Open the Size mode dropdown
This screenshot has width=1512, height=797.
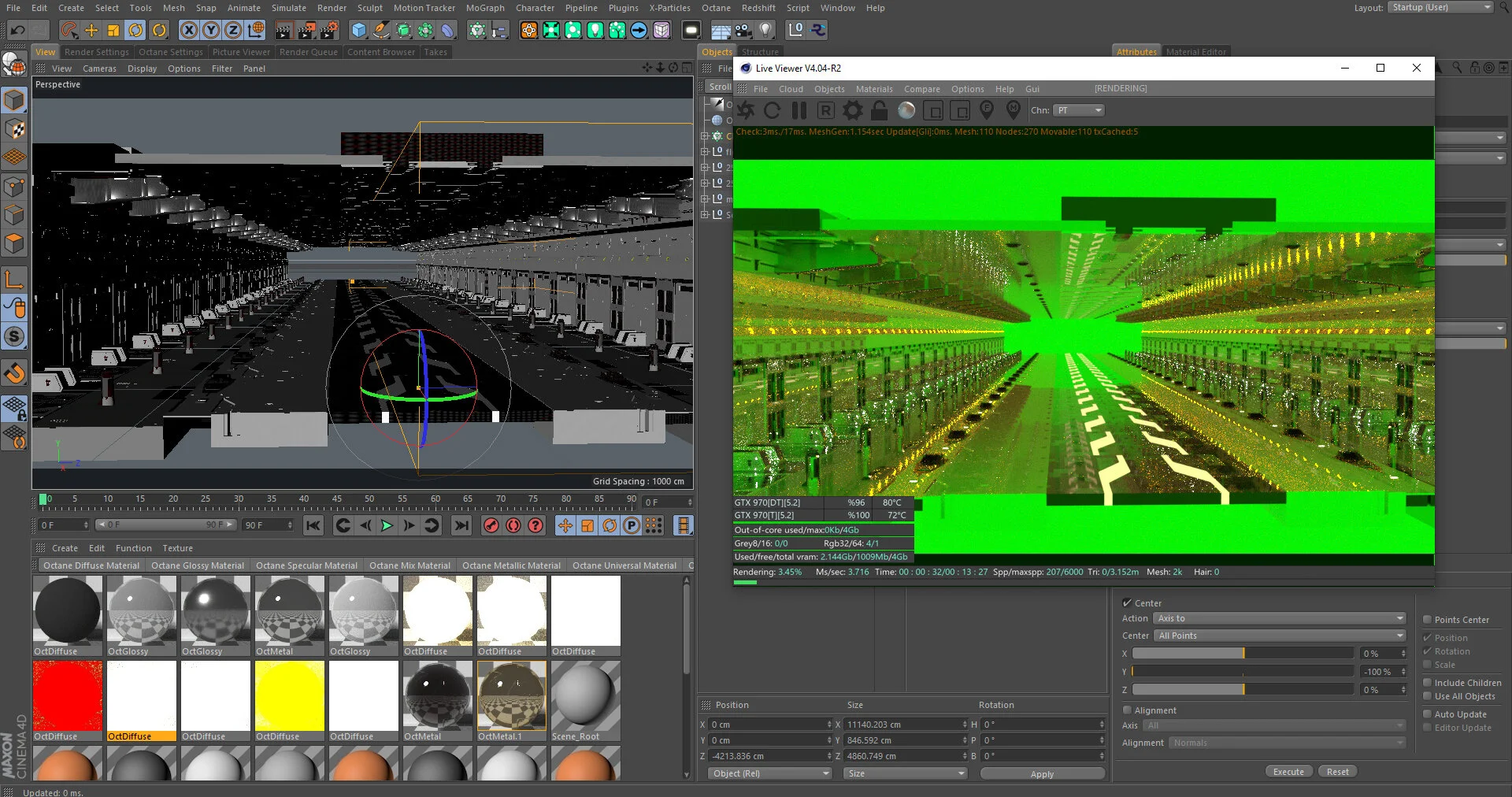tap(906, 773)
